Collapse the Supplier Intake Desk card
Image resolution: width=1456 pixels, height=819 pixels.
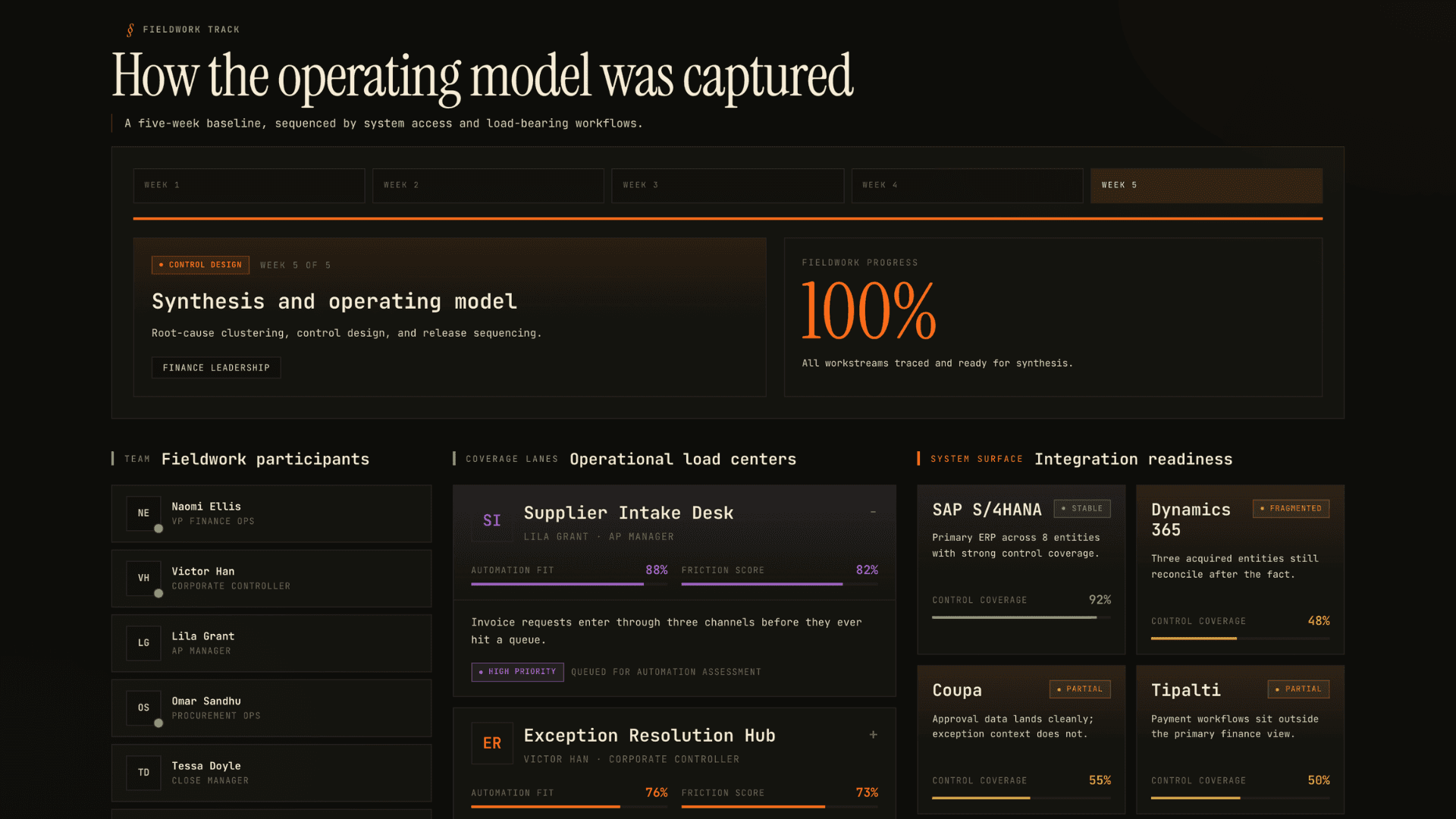872,513
